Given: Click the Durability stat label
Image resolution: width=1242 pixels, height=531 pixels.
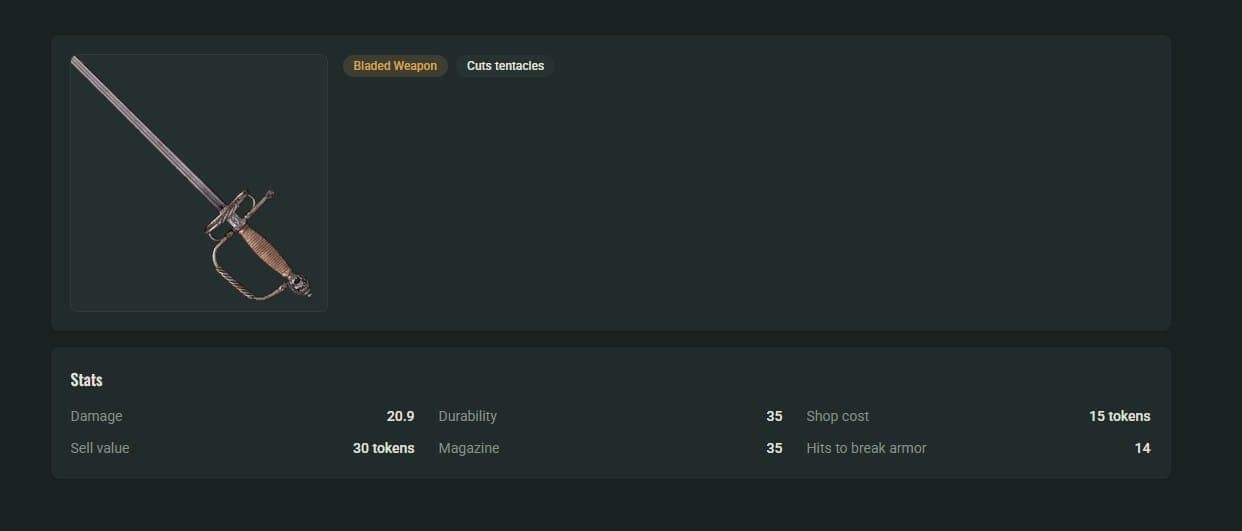Looking at the screenshot, I should point(467,416).
